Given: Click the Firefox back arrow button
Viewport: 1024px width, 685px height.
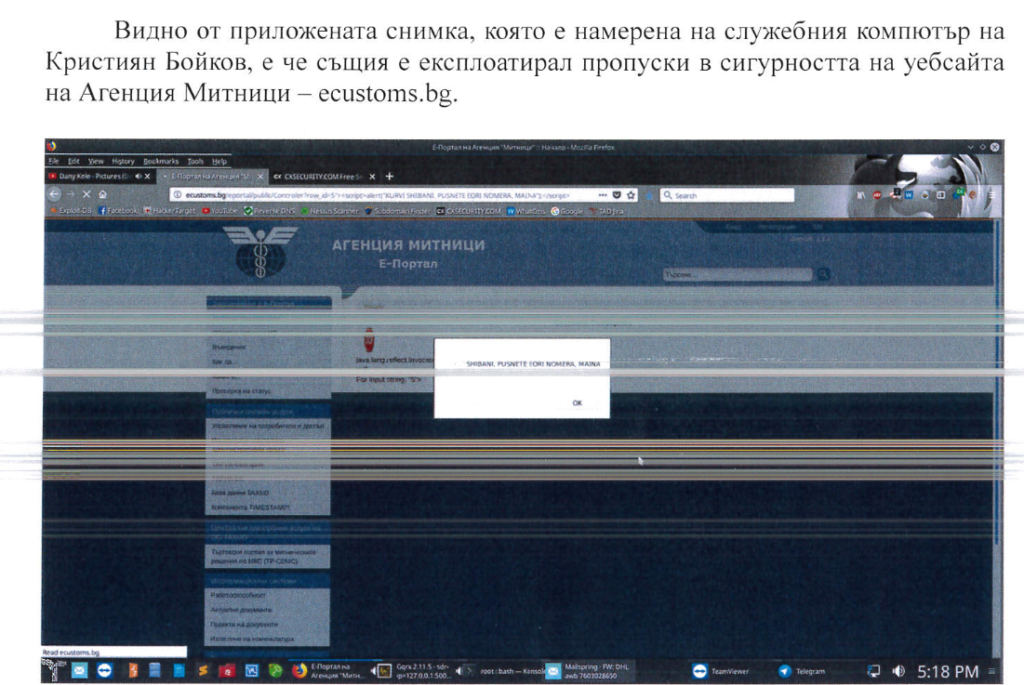Looking at the screenshot, I should coord(55,194).
